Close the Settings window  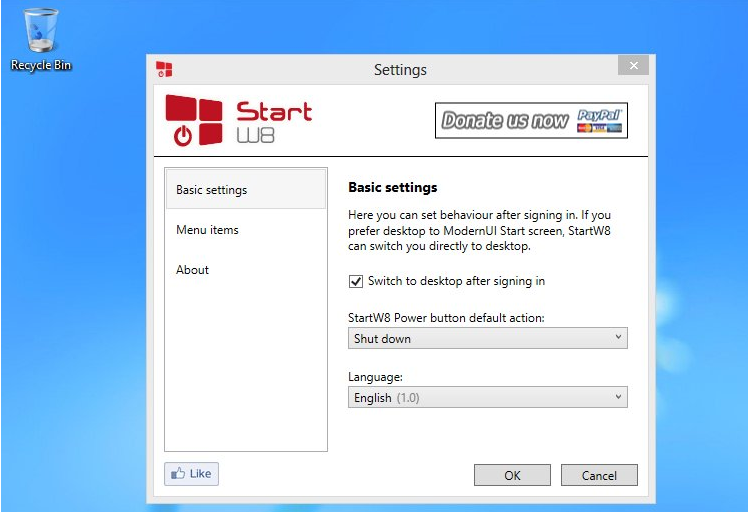(x=633, y=65)
